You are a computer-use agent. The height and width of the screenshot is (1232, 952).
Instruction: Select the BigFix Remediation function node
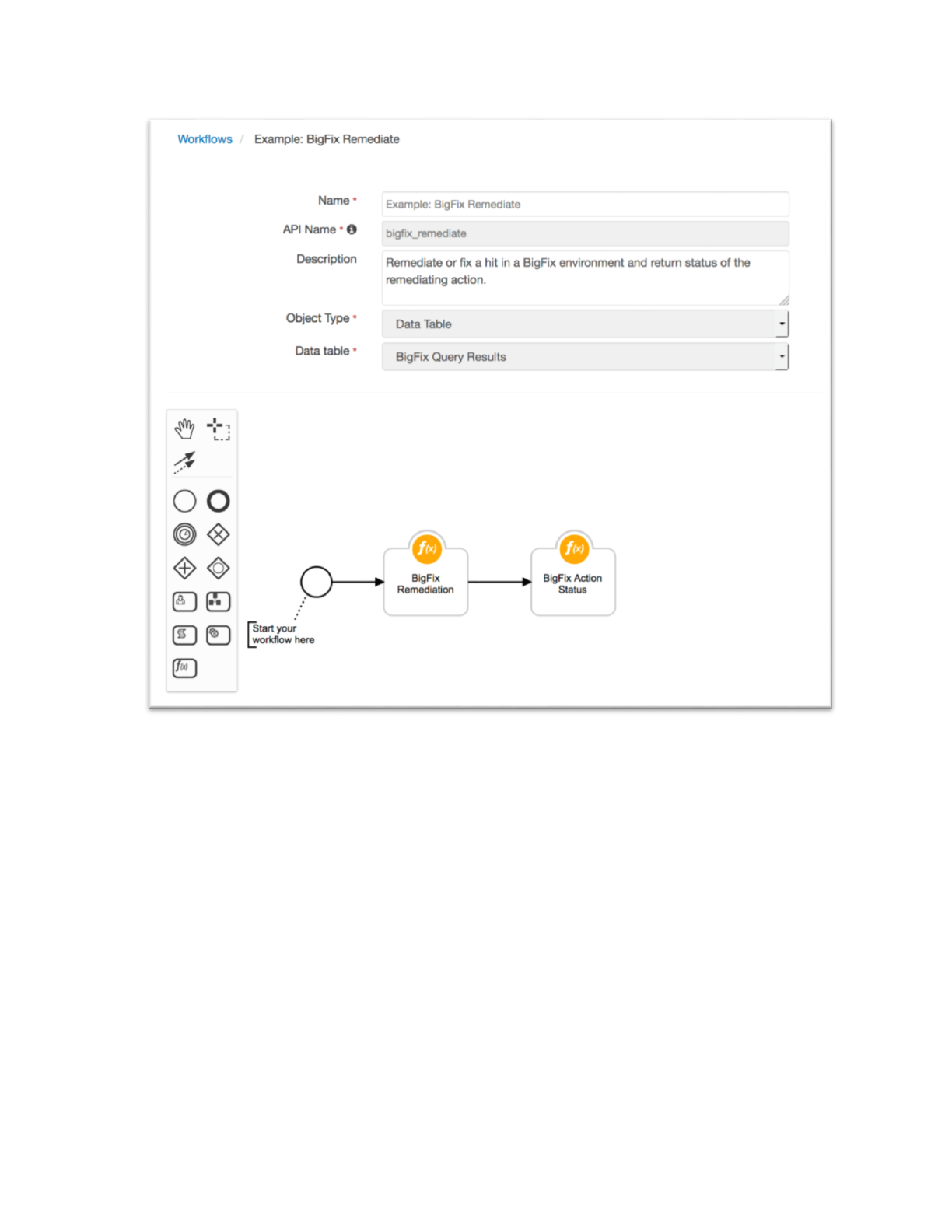(x=425, y=582)
